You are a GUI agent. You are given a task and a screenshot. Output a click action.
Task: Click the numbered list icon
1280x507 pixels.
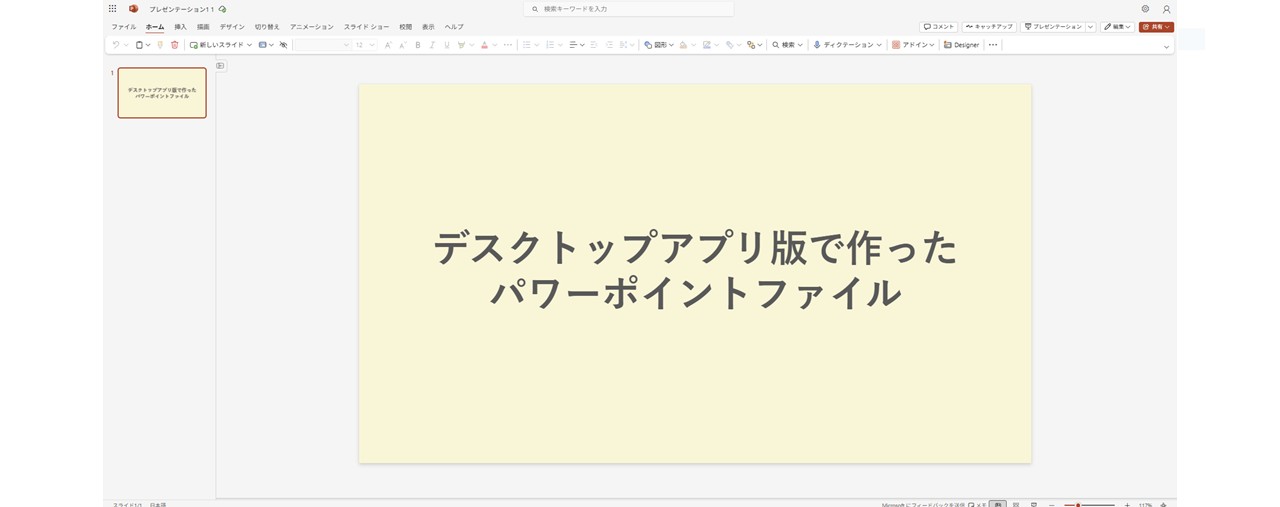pos(550,45)
